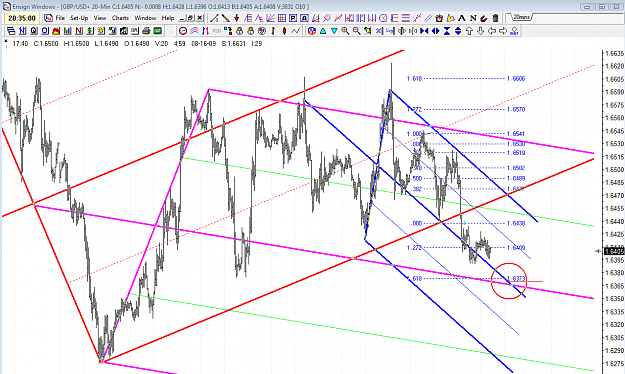Click the 1.6635 price axis value
The width and height of the screenshot is (625, 374).
pyautogui.click(x=614, y=53)
